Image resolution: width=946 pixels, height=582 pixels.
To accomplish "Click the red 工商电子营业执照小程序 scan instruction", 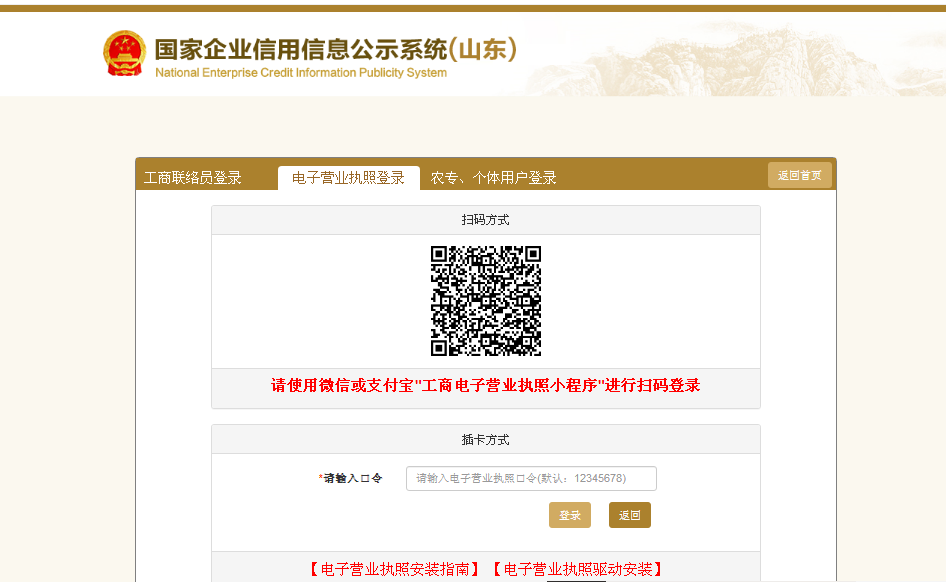I will tap(485, 385).
